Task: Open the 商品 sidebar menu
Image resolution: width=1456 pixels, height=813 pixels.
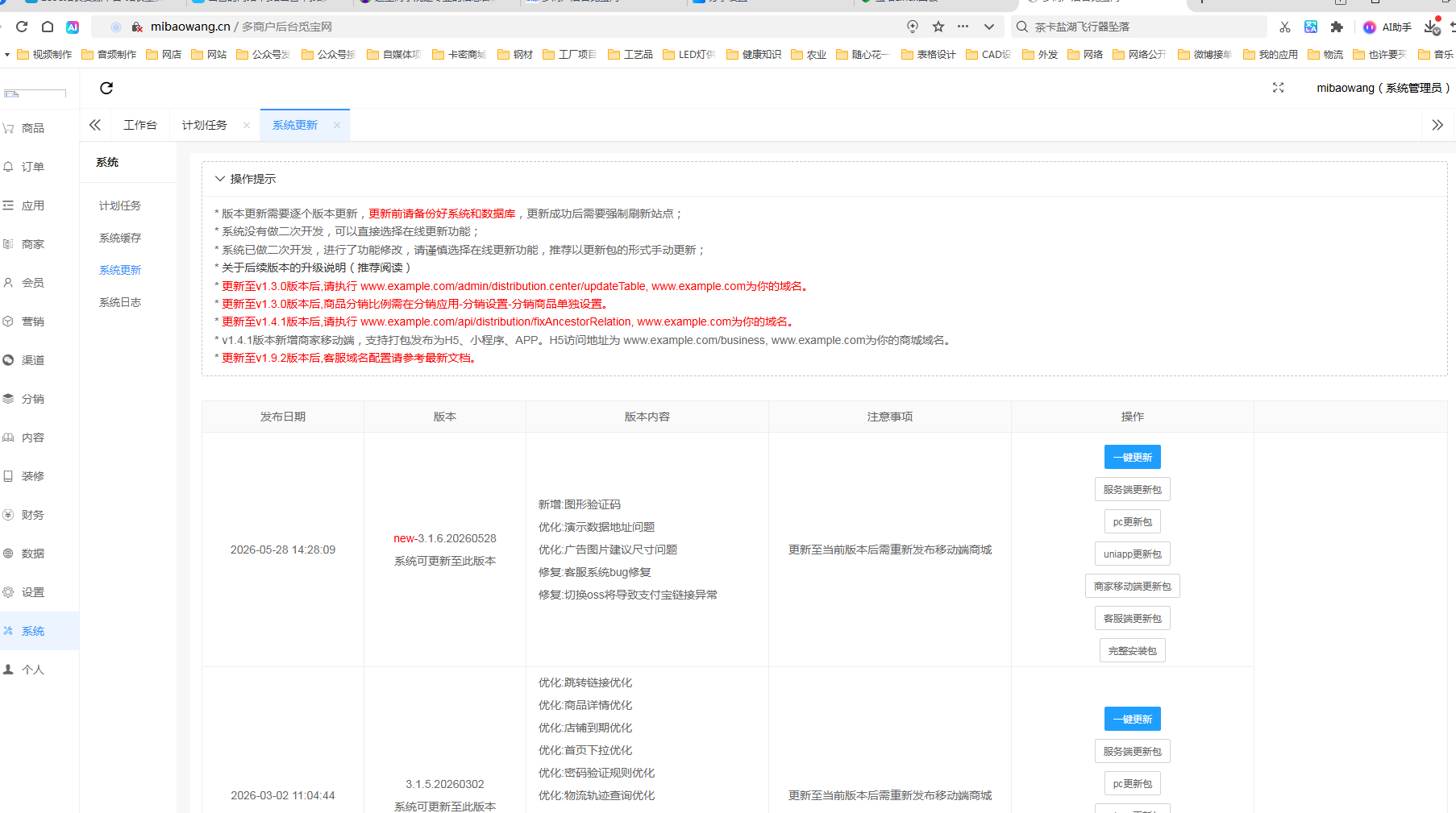Action: click(40, 128)
